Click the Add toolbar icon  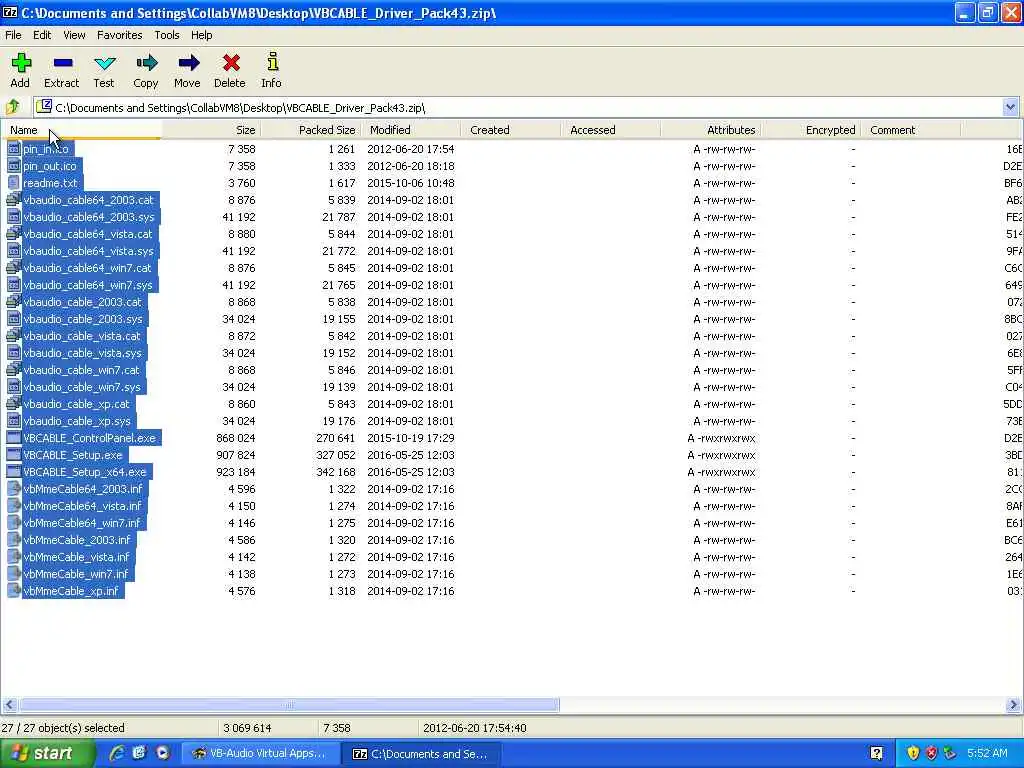click(21, 63)
